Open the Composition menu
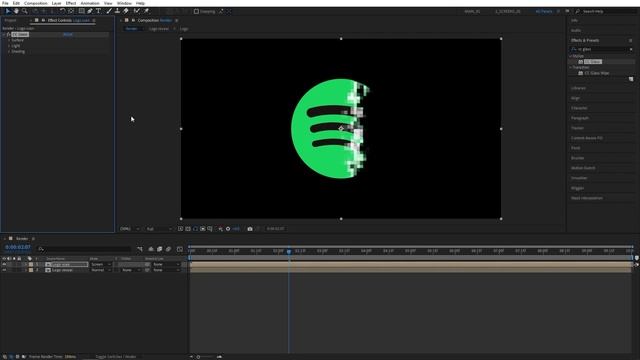 36,3
